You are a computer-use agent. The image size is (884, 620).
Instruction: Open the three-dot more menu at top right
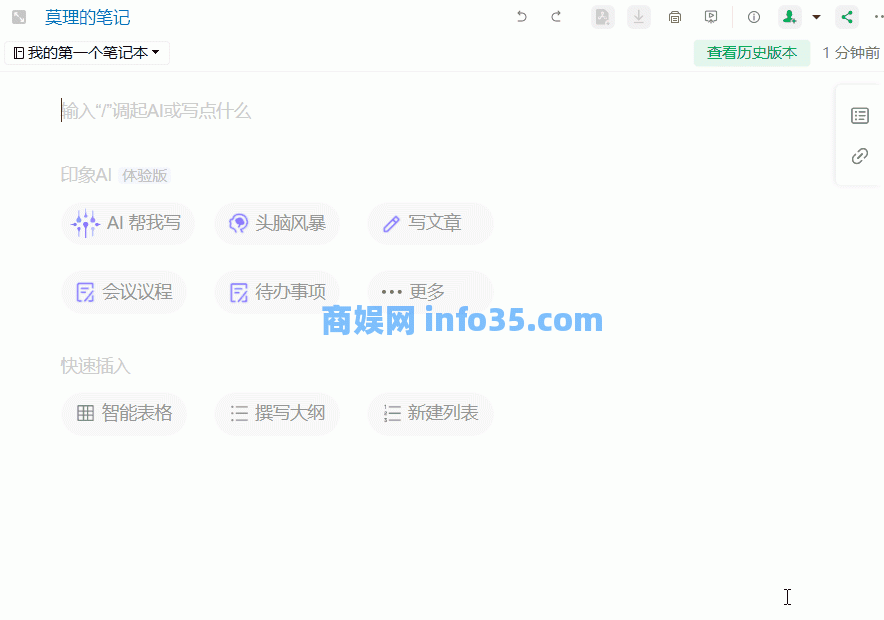click(878, 17)
